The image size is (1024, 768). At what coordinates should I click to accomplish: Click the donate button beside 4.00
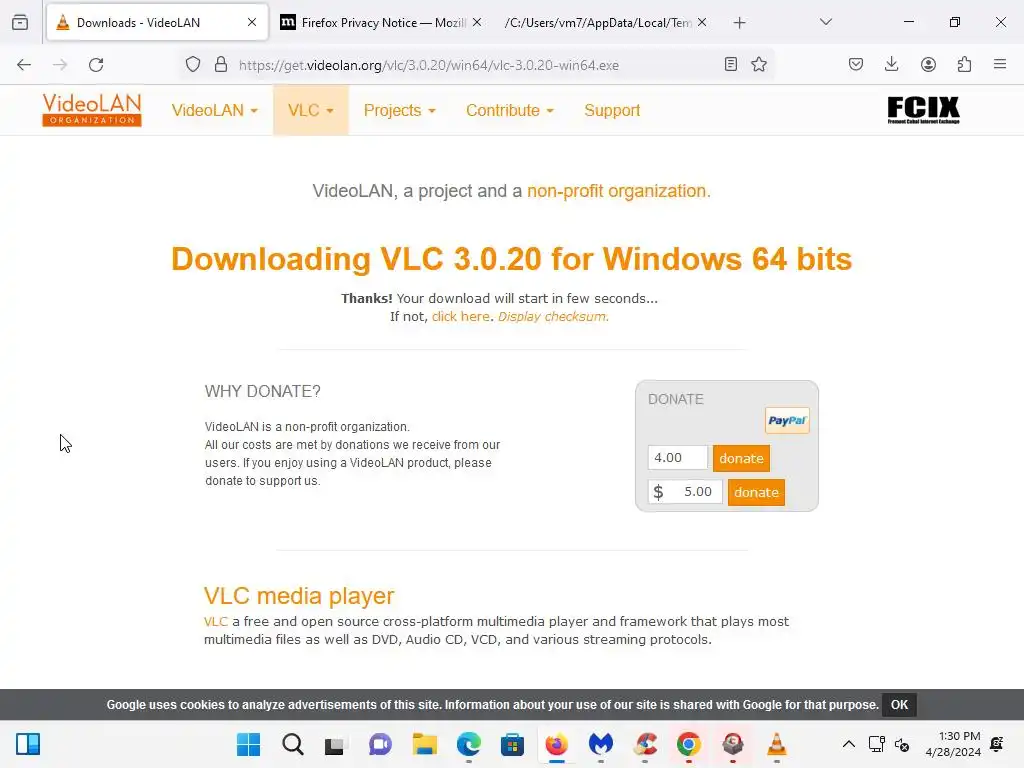(x=741, y=458)
